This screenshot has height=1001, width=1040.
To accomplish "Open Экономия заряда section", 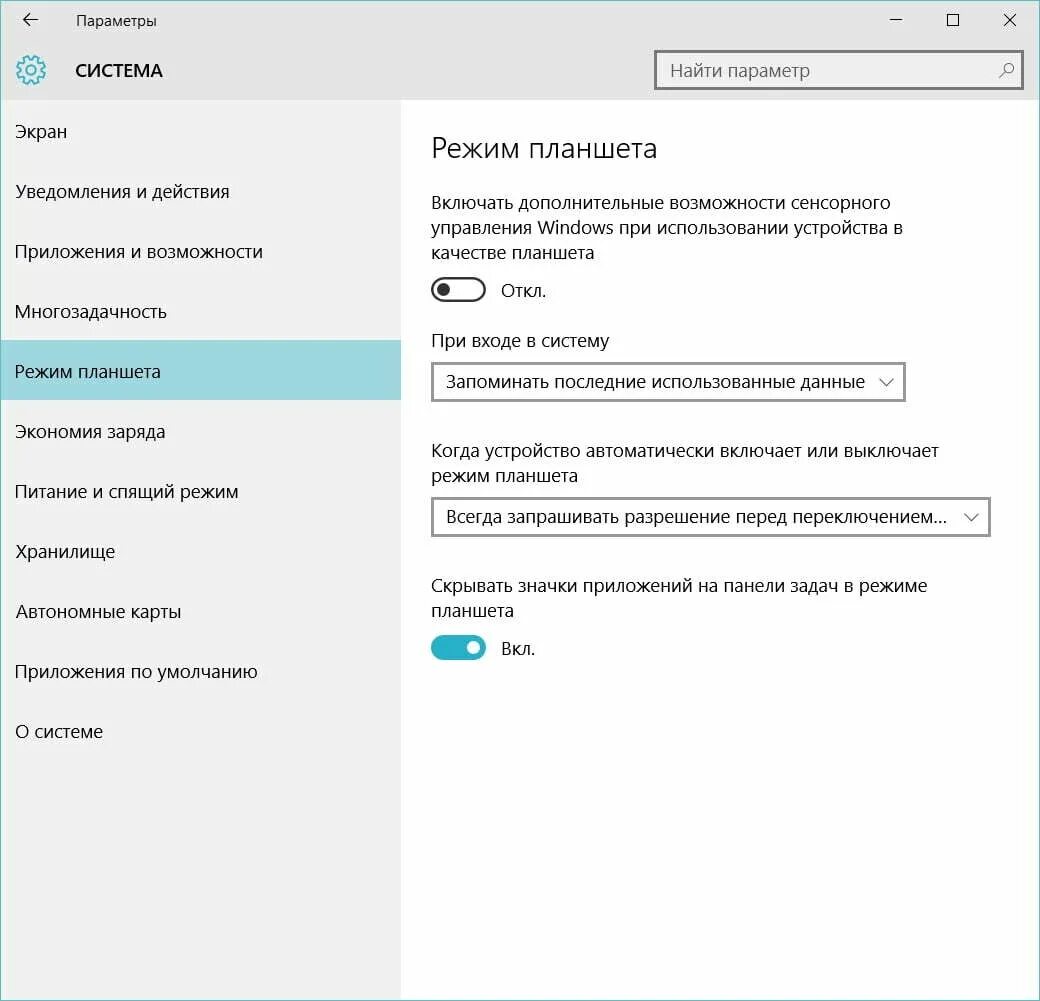I will [200, 432].
